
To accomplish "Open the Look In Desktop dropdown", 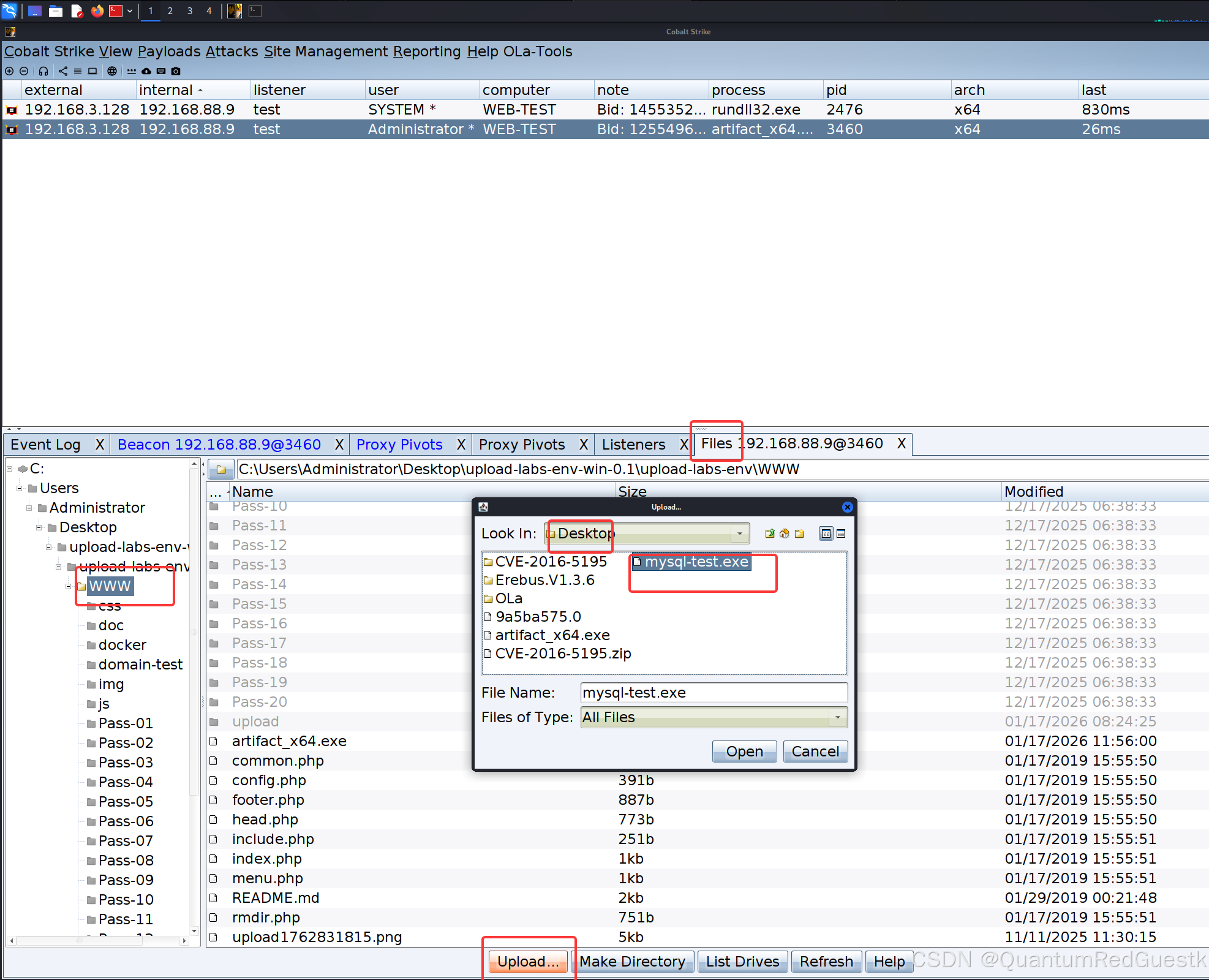I will point(740,533).
